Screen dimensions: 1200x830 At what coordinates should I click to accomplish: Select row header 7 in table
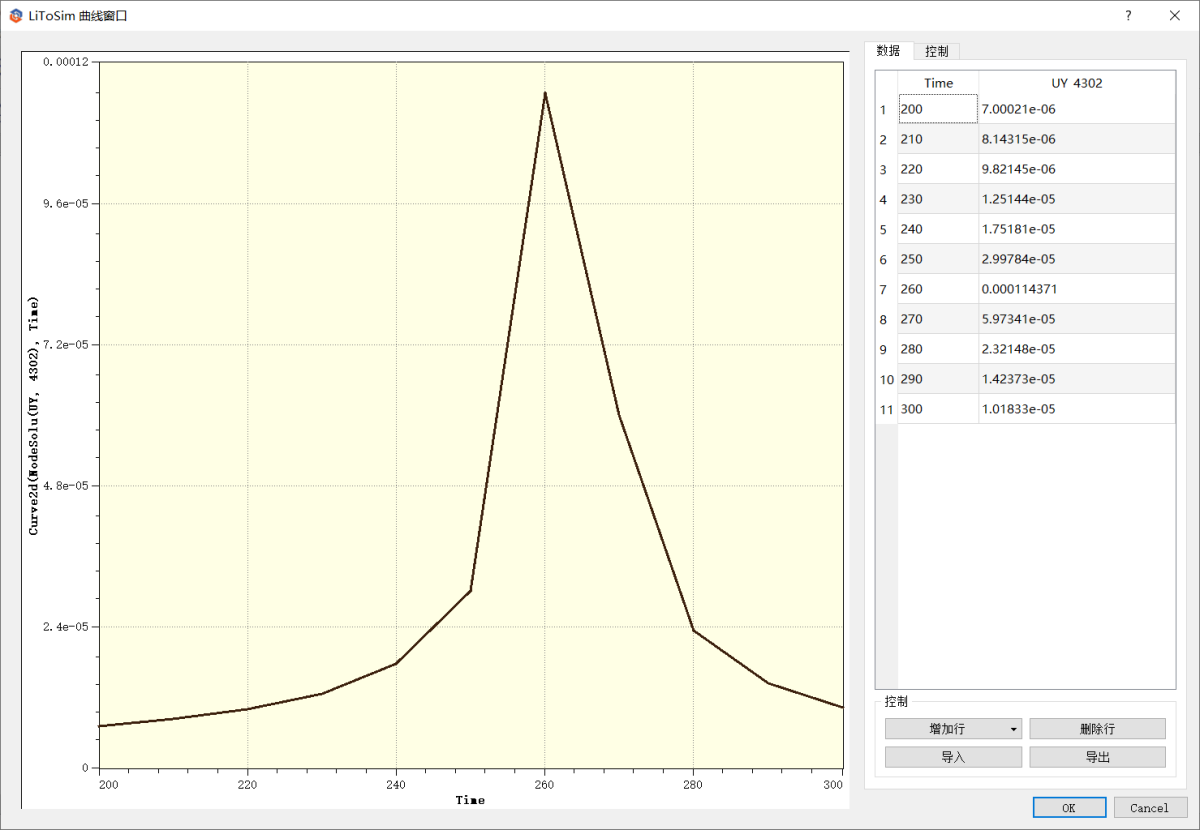(886, 289)
